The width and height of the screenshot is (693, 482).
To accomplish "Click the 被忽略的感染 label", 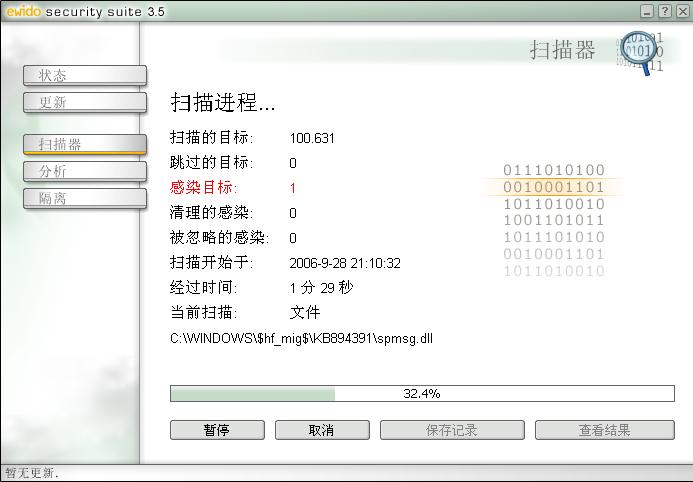I will coord(219,238).
